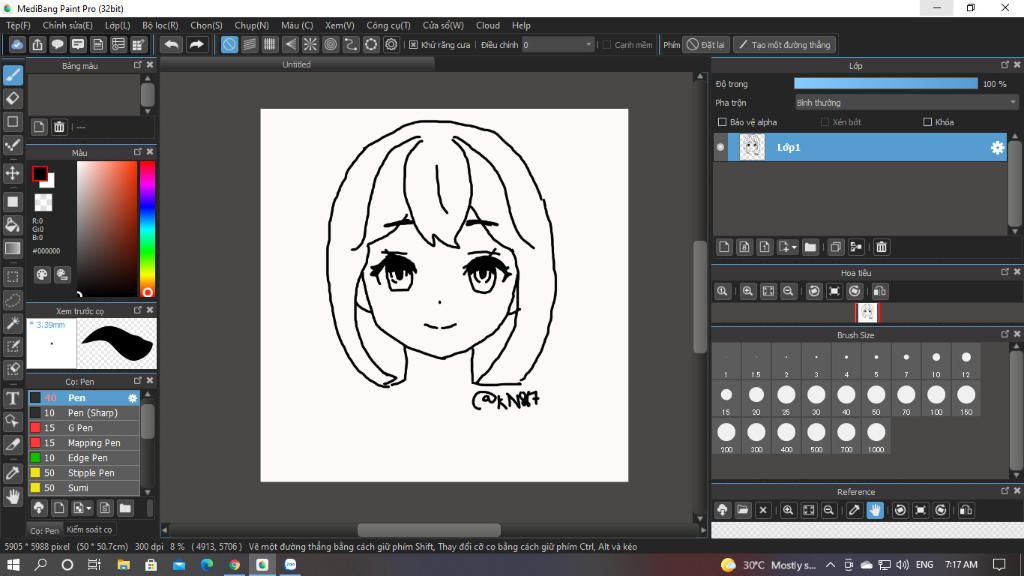Click the Độ trong opacity slider

coord(886,84)
